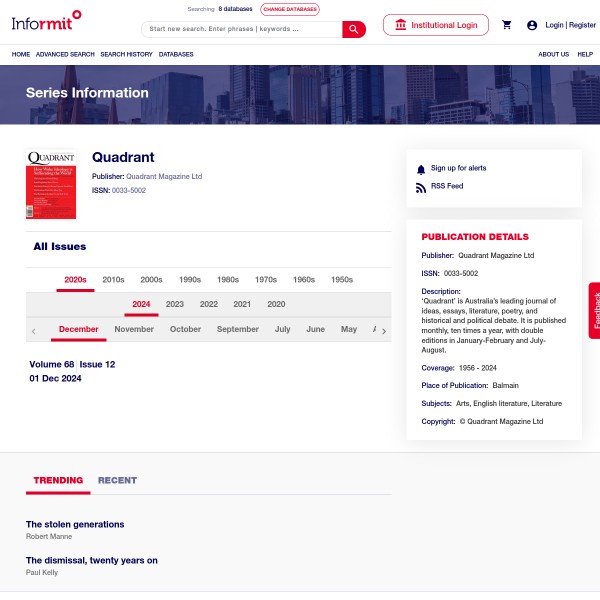Click the Informit logo
Viewport: 600px width, 600px height.
46,17
